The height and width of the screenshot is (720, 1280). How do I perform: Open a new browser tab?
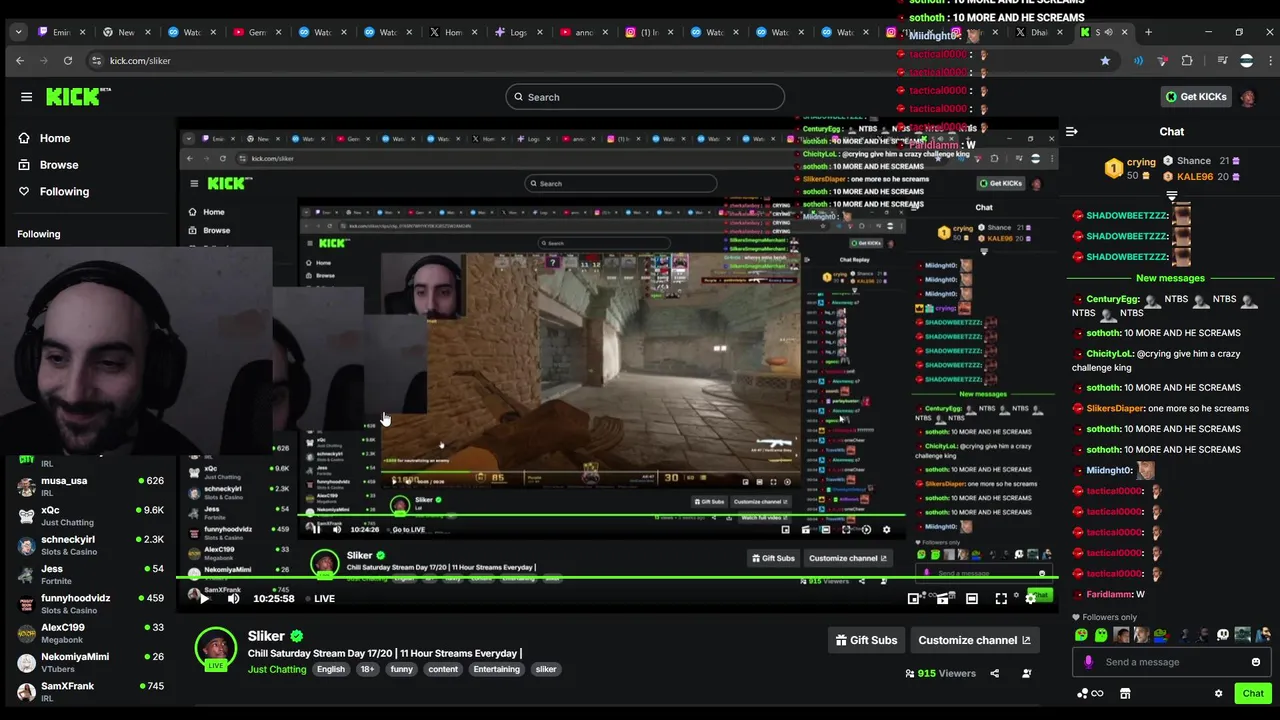1148,32
